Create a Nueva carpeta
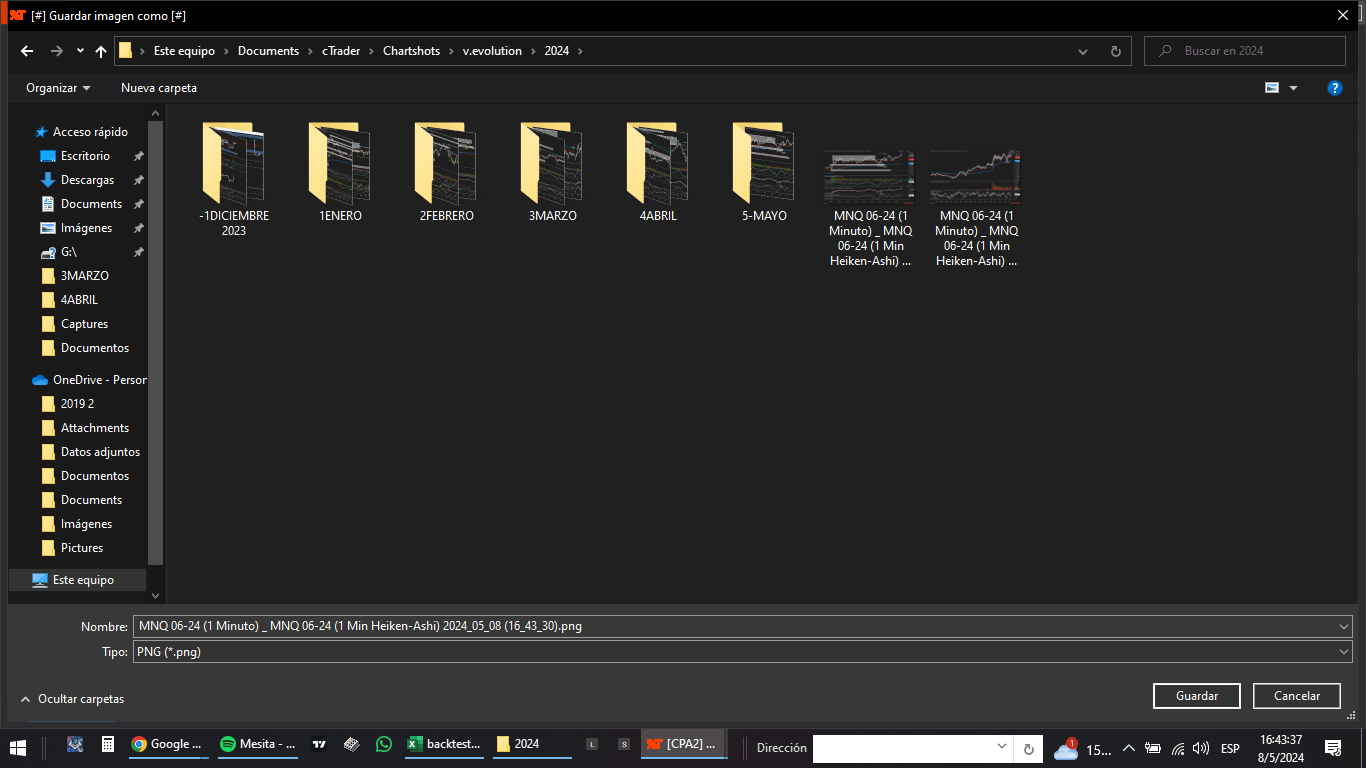1366x768 pixels. point(159,88)
